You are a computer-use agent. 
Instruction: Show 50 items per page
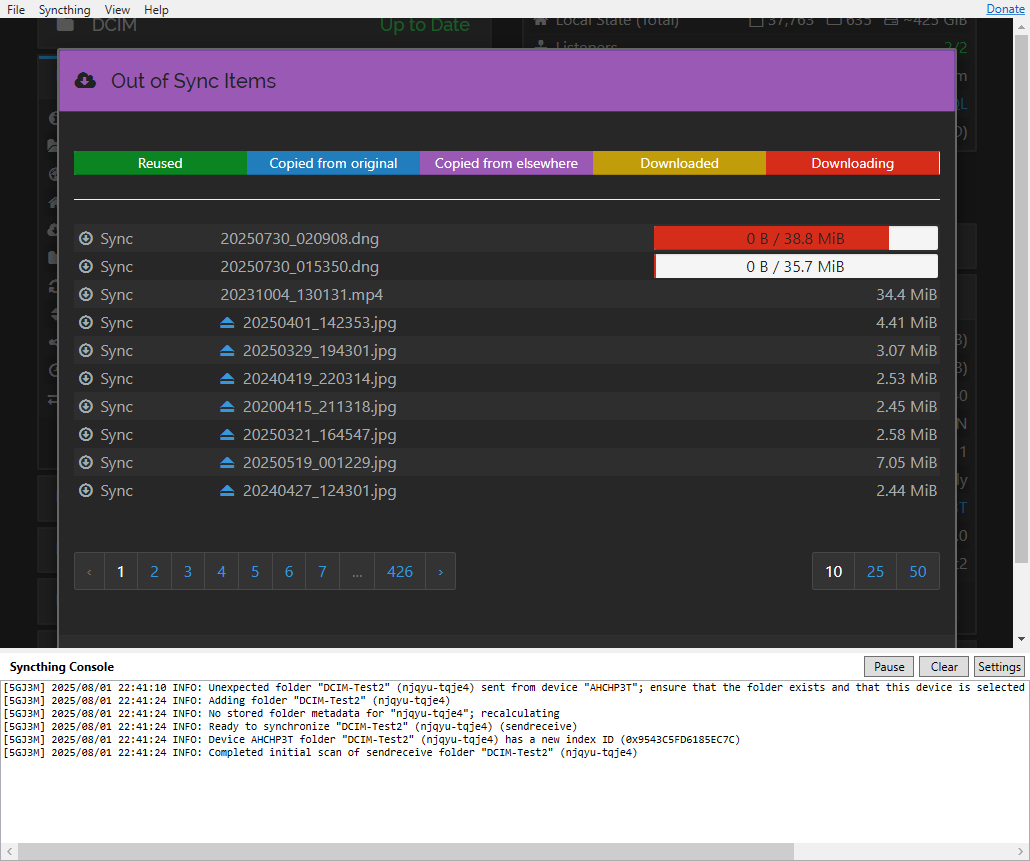[x=918, y=571]
